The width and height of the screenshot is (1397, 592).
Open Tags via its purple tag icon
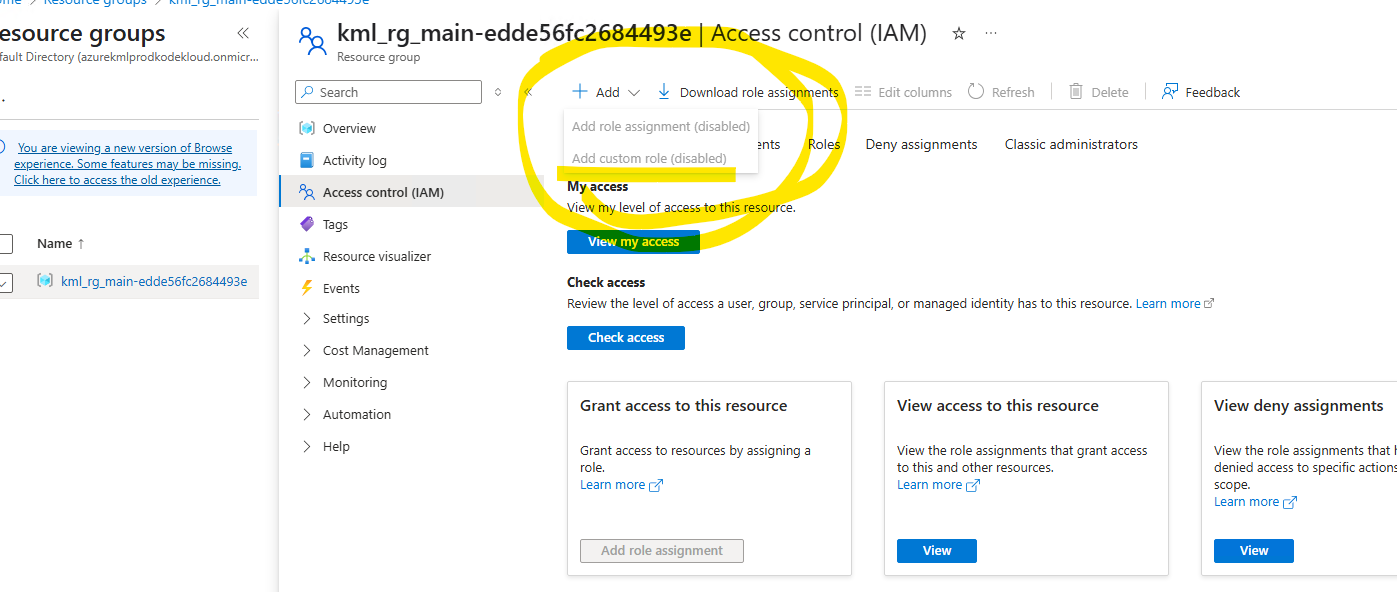pyautogui.click(x=307, y=224)
